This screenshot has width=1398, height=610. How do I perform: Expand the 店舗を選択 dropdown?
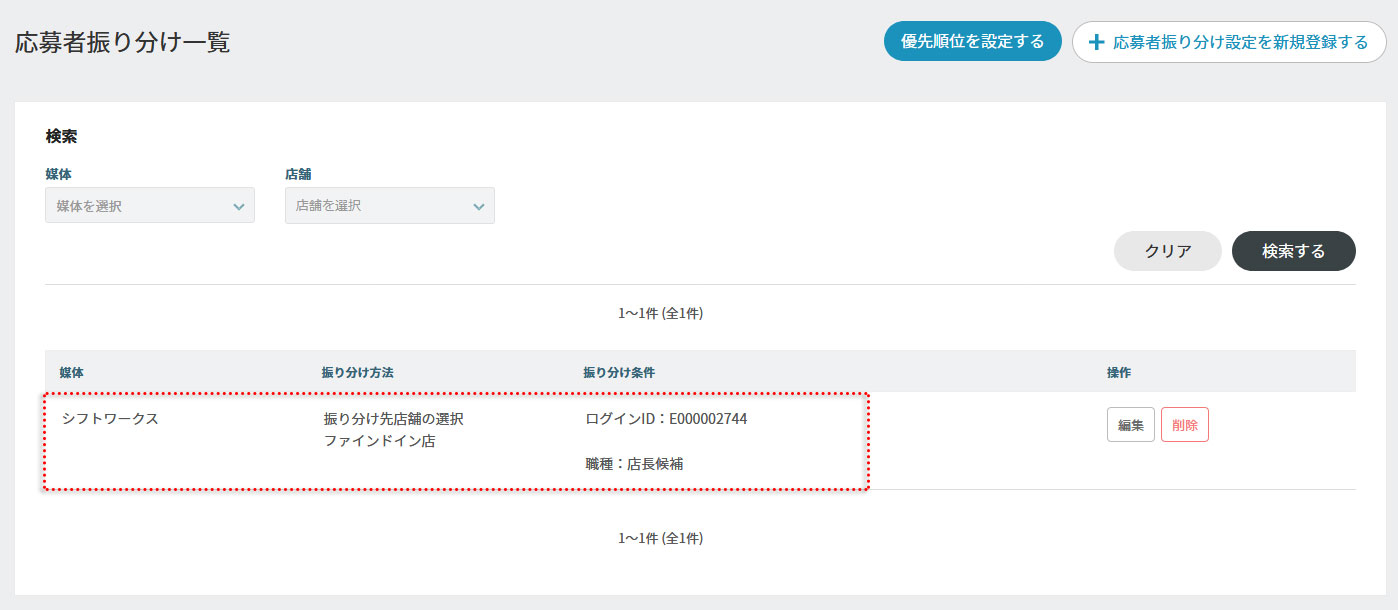[389, 206]
